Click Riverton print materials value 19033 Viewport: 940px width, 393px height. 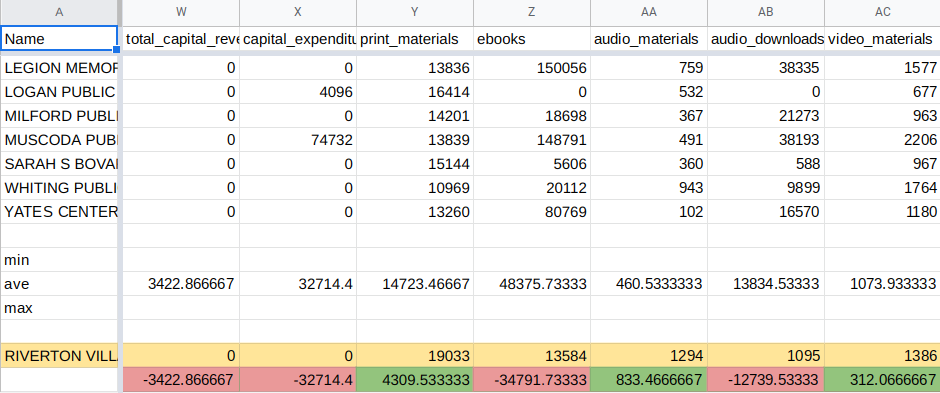[x=415, y=356]
